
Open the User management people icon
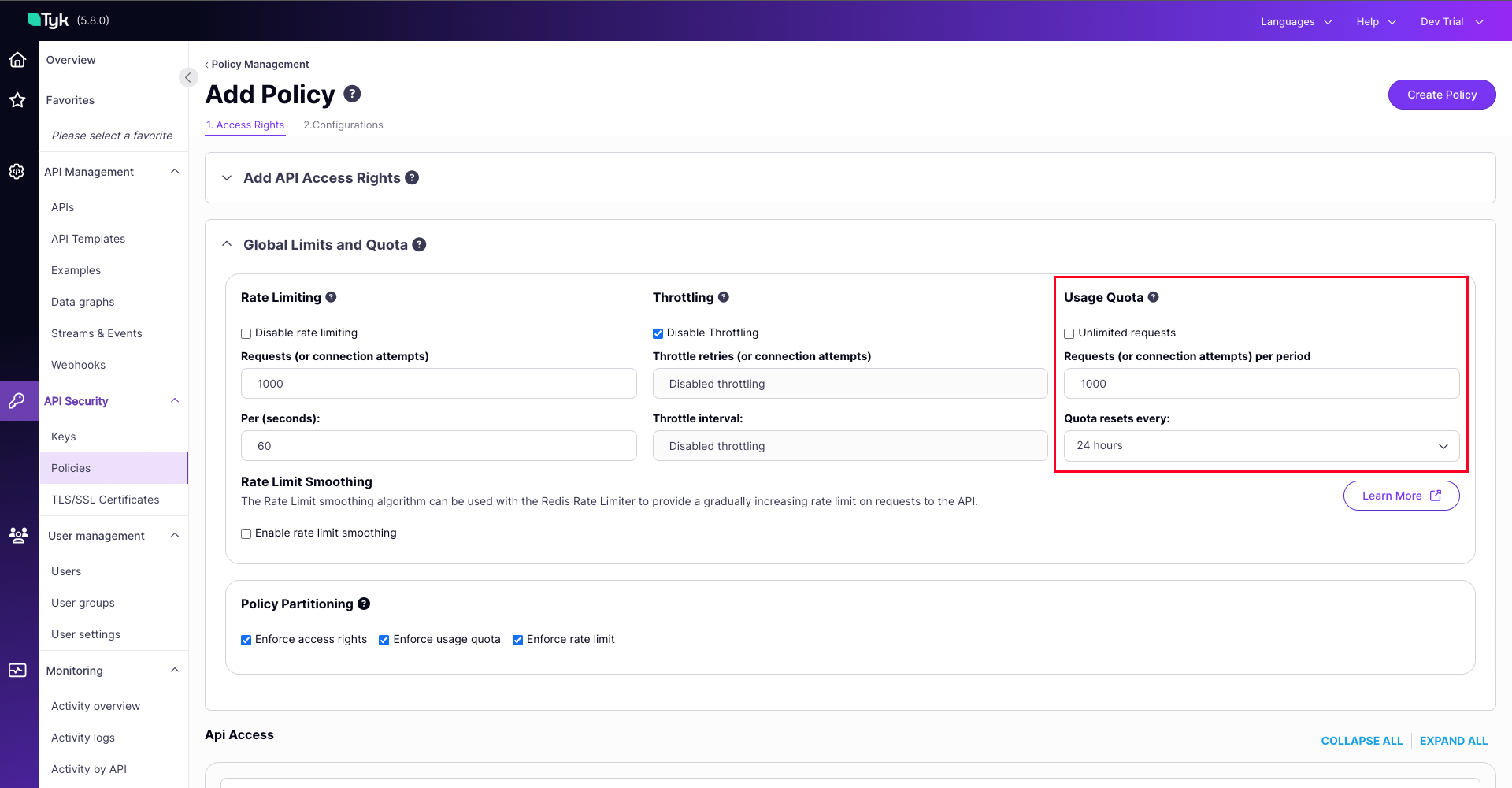point(17,535)
